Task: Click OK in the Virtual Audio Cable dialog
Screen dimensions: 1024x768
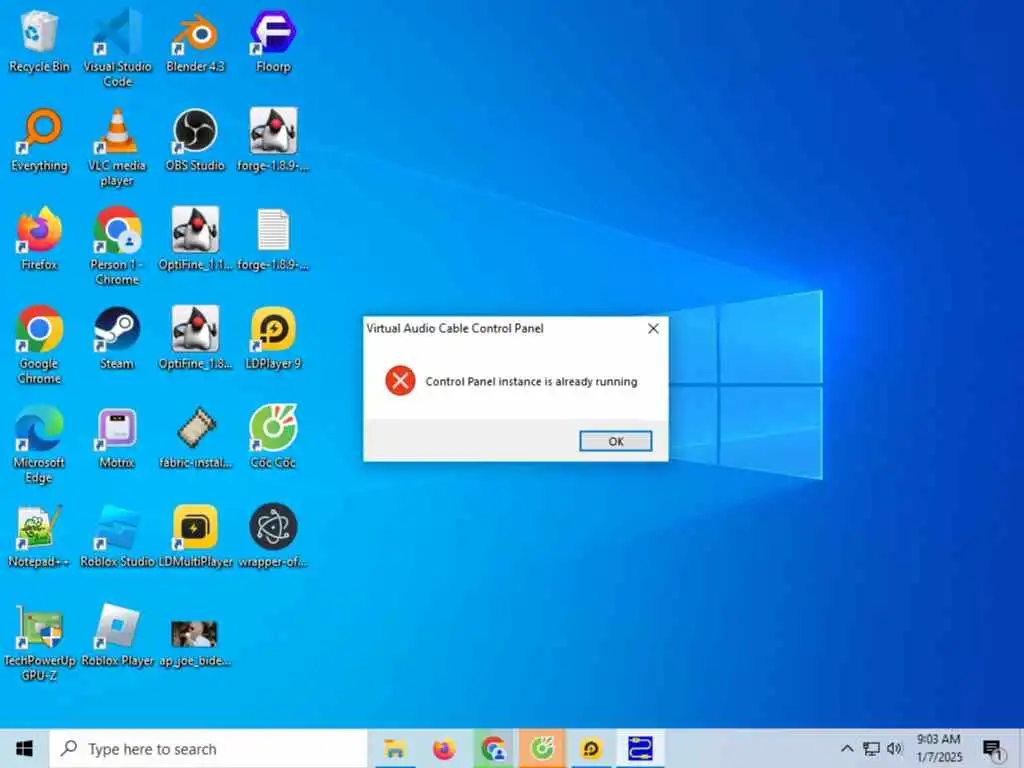Action: pyautogui.click(x=615, y=441)
